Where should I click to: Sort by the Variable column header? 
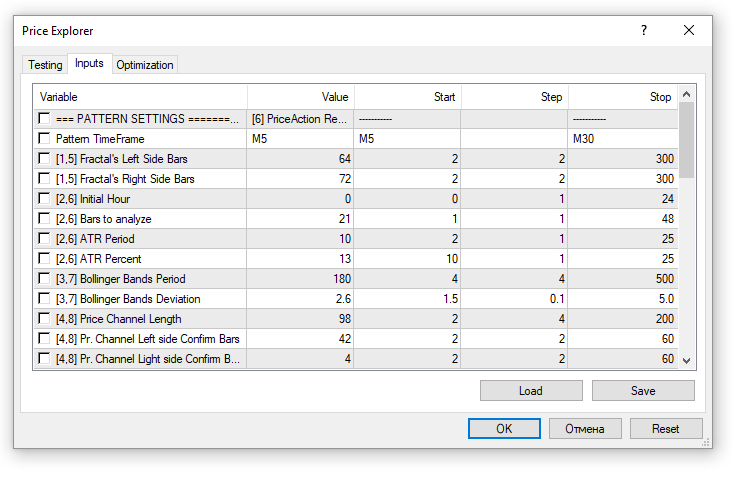point(140,97)
